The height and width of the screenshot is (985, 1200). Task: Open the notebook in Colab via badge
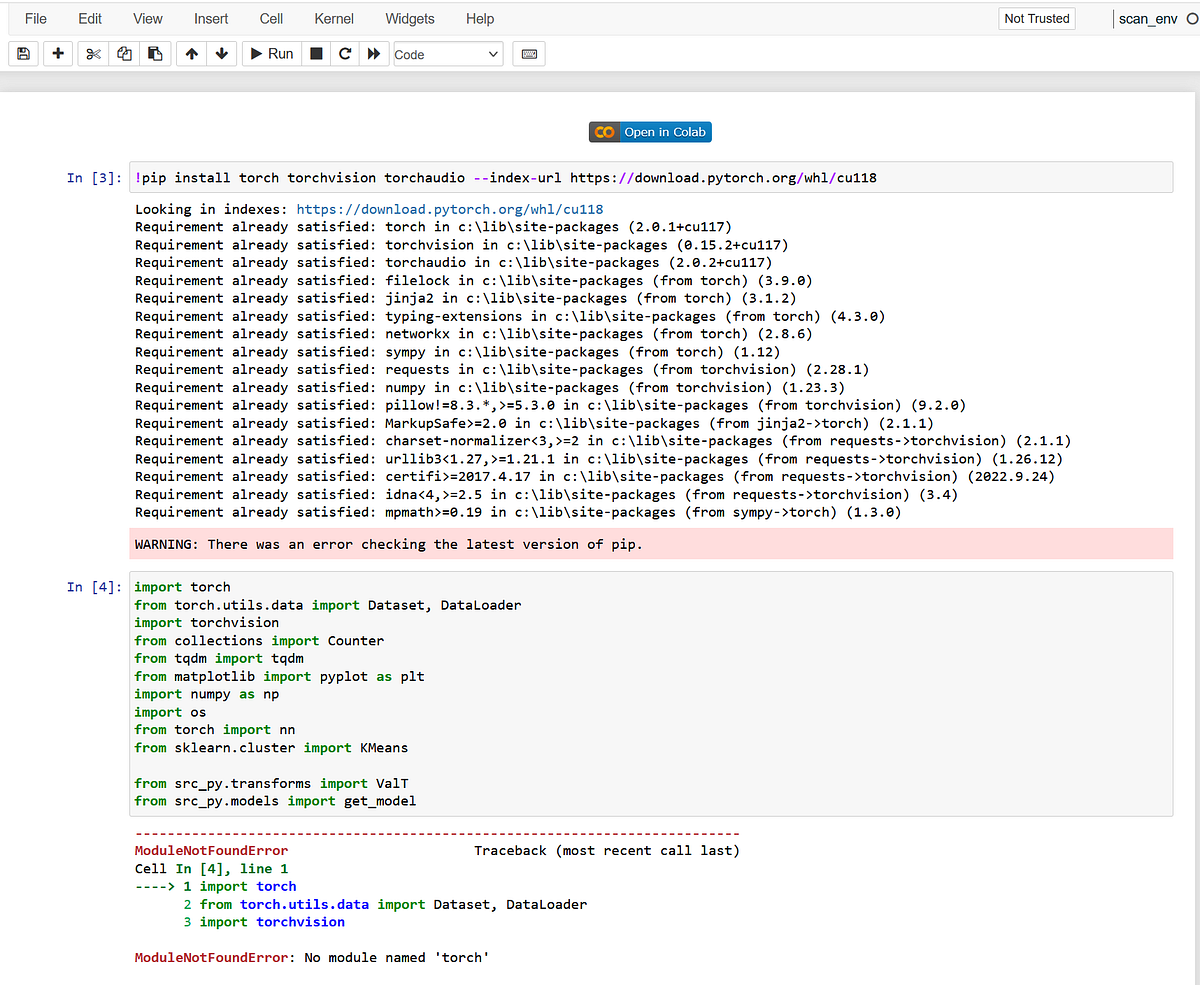click(x=650, y=131)
